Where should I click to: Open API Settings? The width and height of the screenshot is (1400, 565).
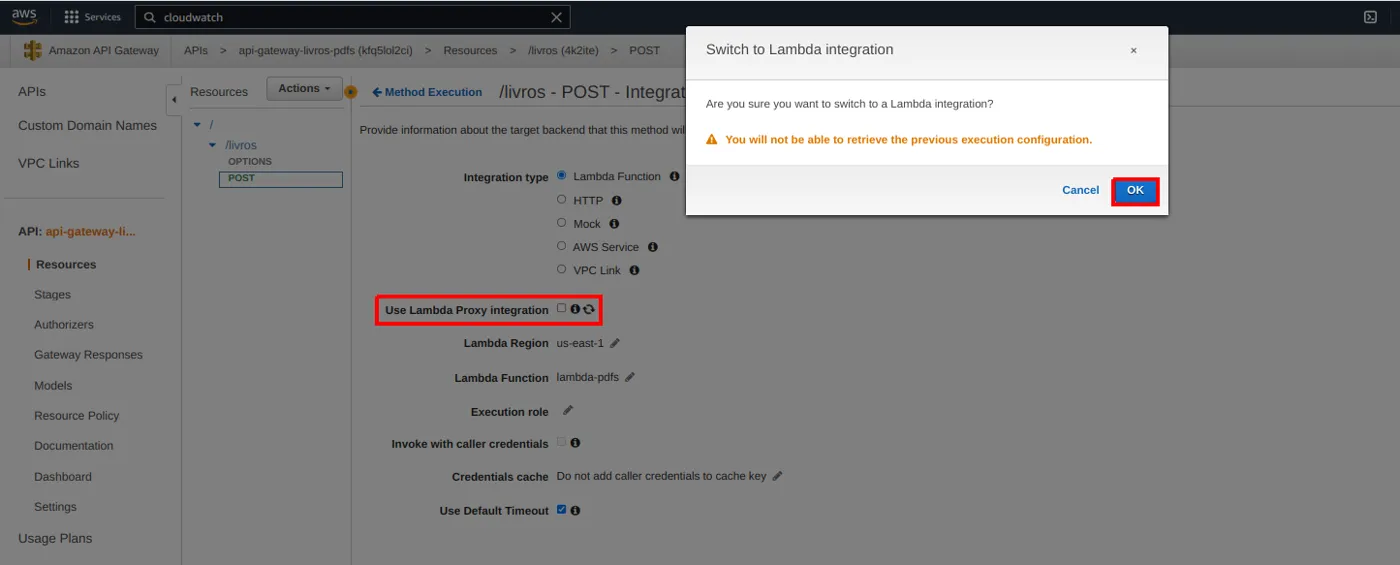[55, 507]
